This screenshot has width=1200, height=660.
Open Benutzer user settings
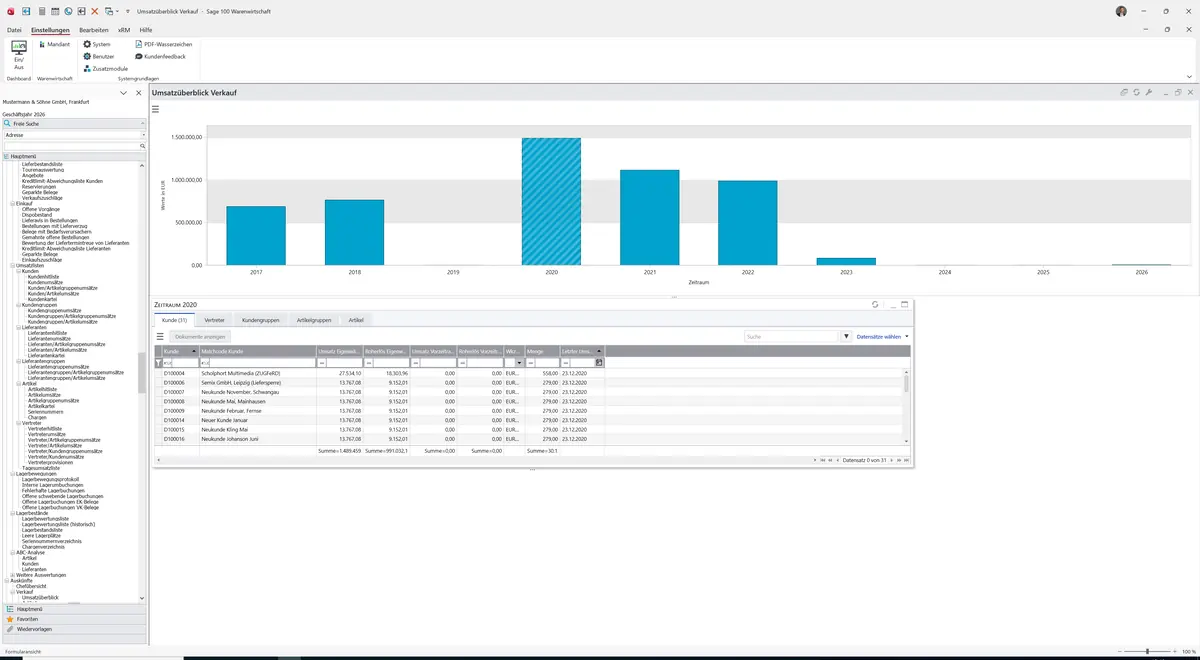99,57
